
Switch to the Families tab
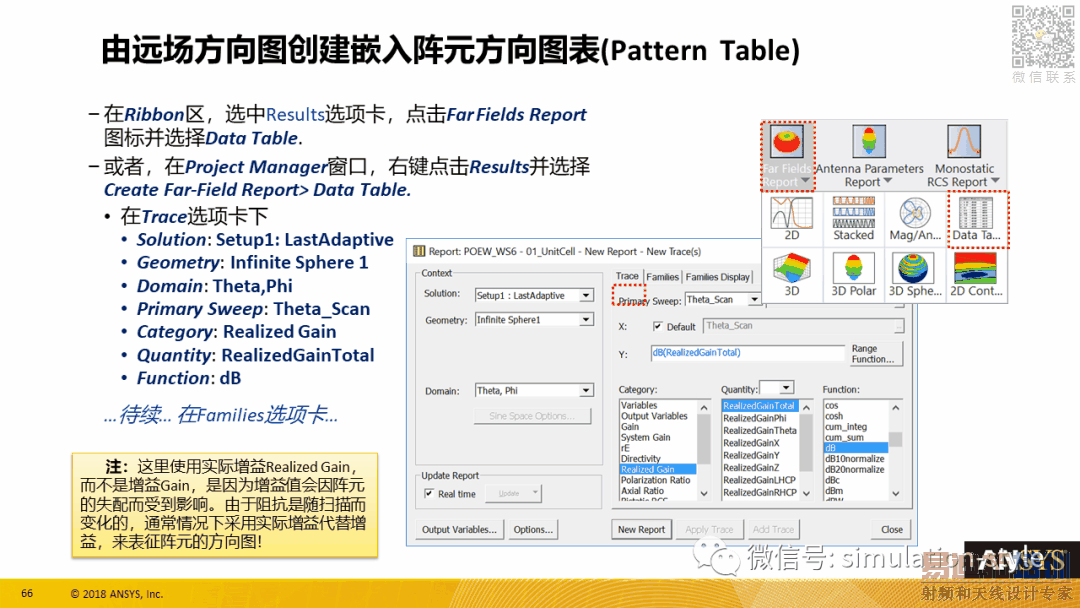pos(662,277)
